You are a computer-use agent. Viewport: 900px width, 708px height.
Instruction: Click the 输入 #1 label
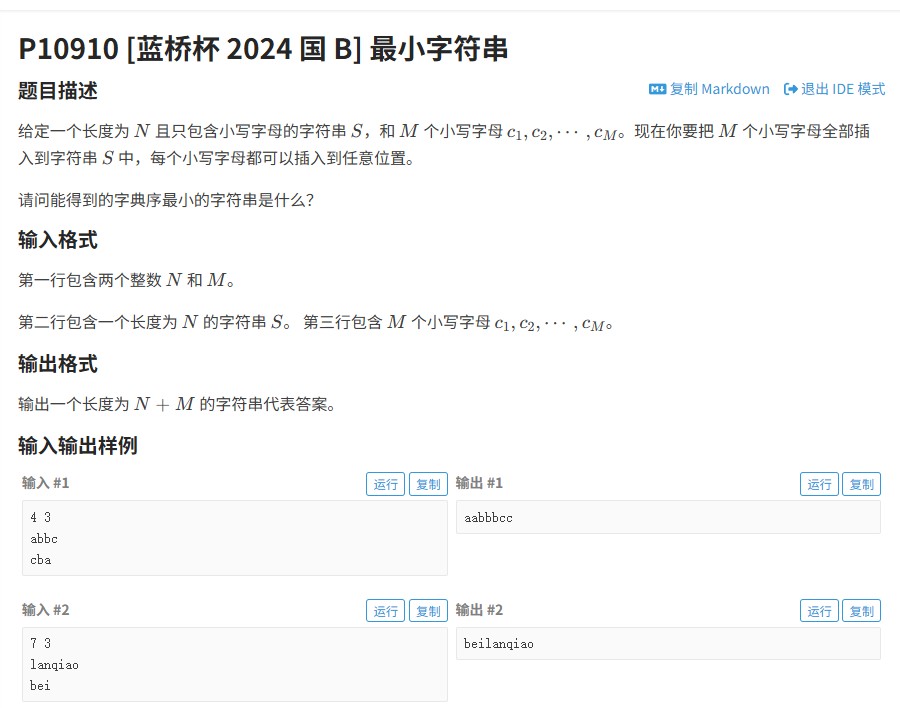[46, 483]
